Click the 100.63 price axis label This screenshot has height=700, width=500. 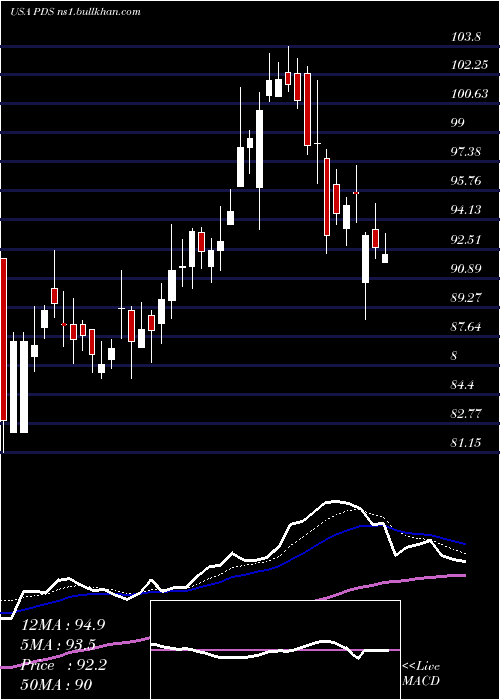point(469,94)
